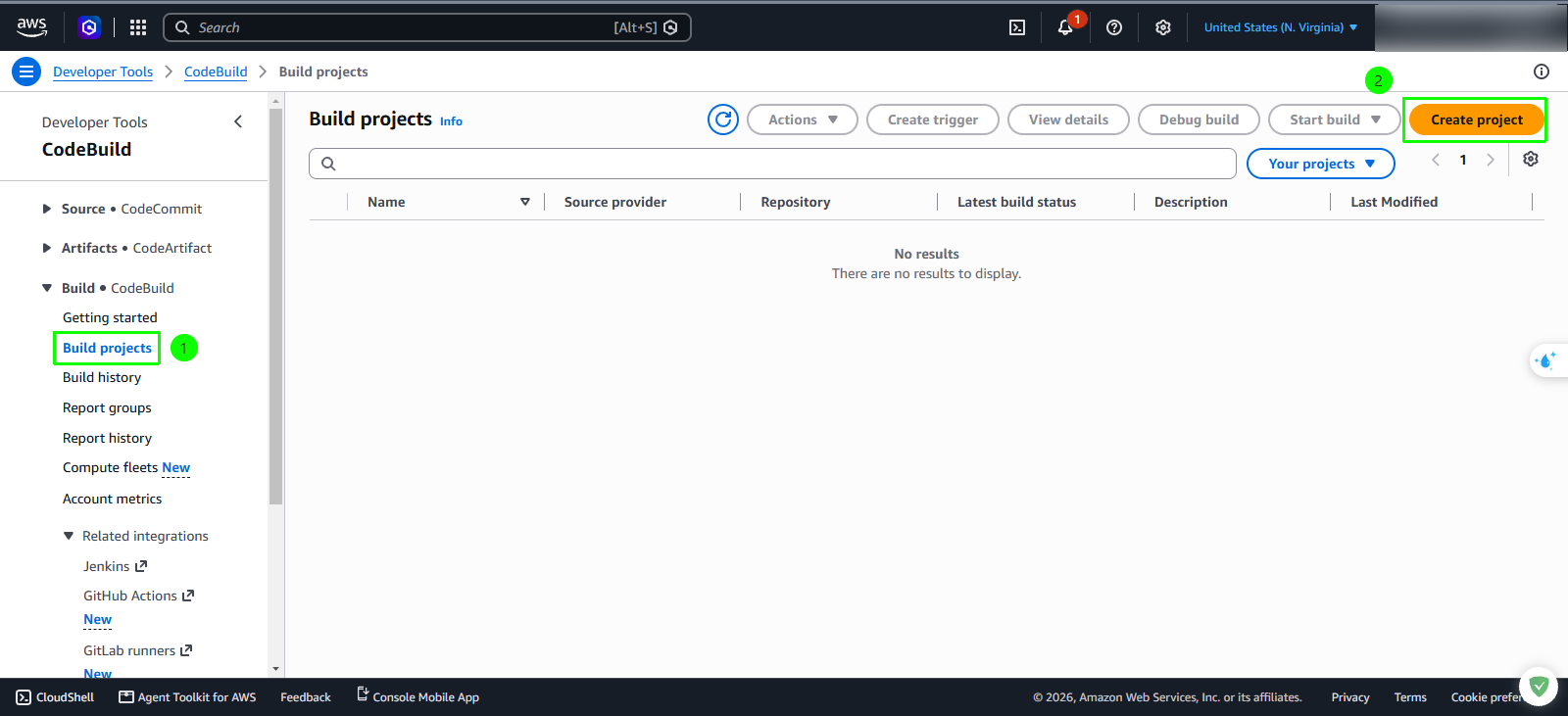The height and width of the screenshot is (716, 1568).
Task: Open the Amazon Q assistant side tab
Action: 1547,360
